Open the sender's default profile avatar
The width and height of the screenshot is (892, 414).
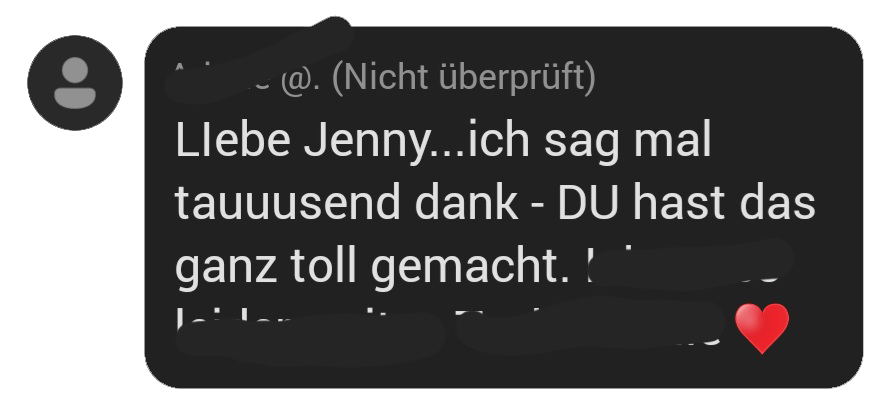75,83
